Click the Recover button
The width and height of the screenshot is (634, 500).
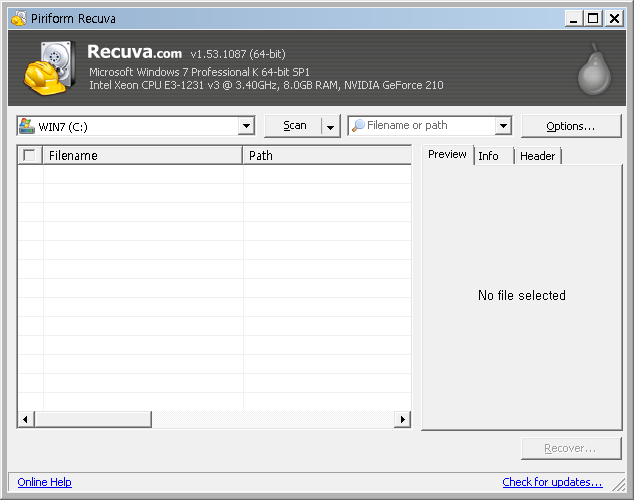coord(571,448)
